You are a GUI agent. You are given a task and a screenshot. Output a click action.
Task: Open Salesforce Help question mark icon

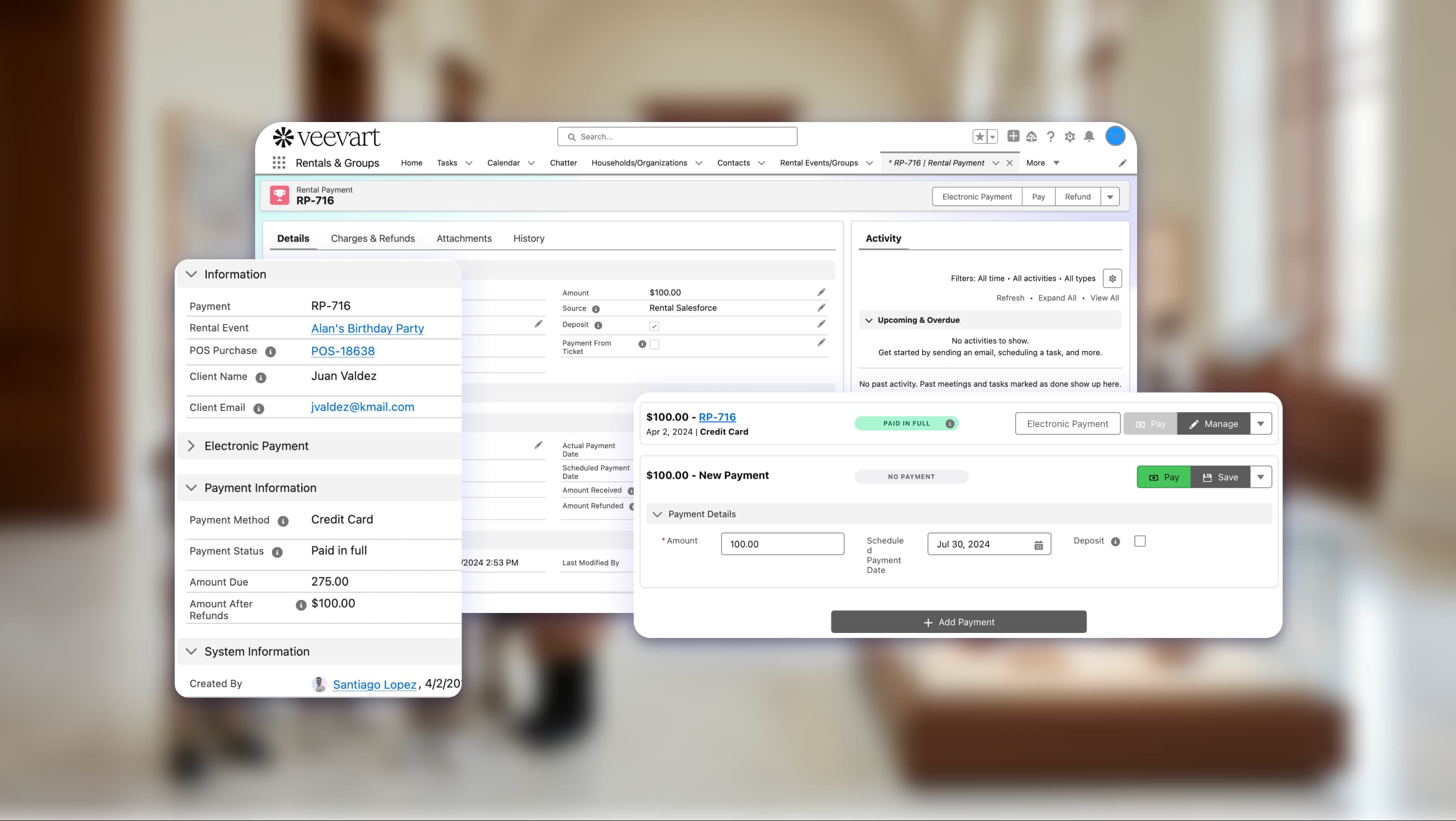(x=1051, y=136)
